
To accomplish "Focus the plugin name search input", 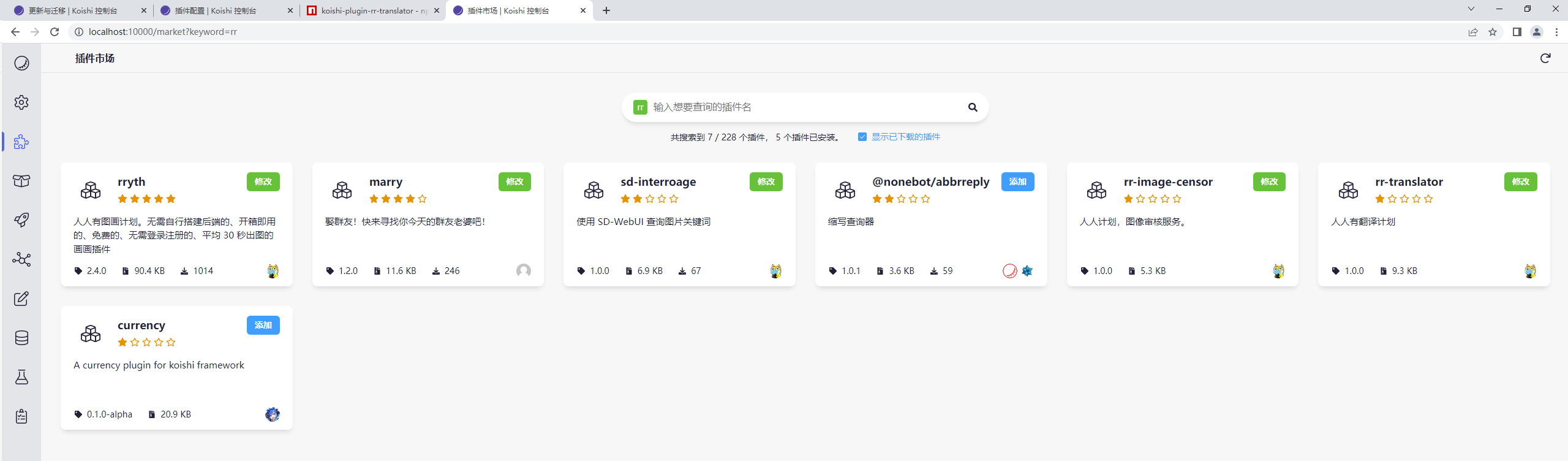I will click(806, 107).
